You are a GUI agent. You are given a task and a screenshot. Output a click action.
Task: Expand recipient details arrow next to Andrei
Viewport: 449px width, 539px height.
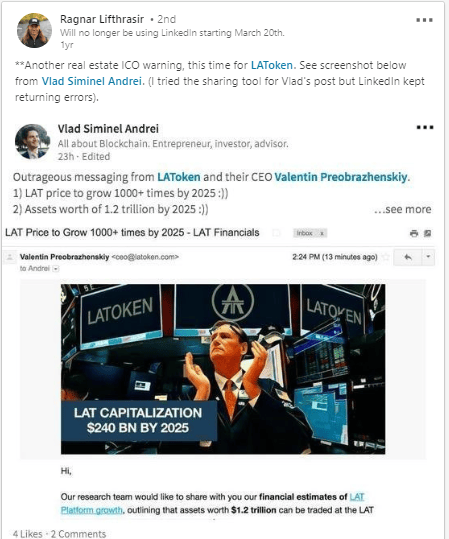click(55, 269)
